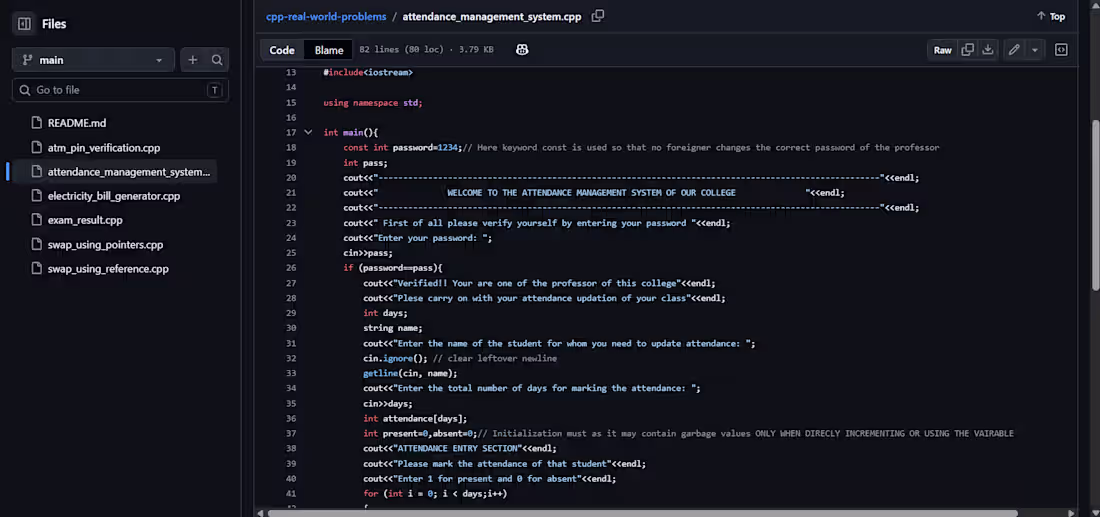Jump to Top of the file

point(1051,17)
